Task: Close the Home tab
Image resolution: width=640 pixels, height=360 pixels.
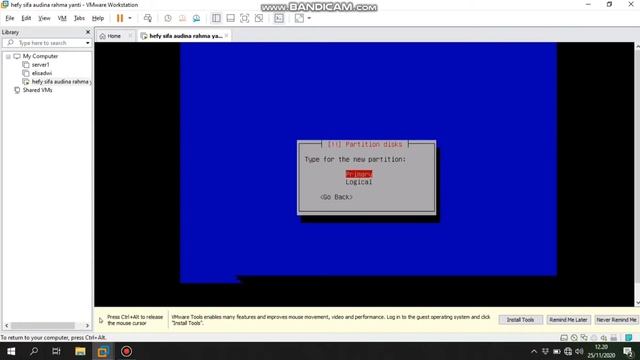Action: (130, 36)
